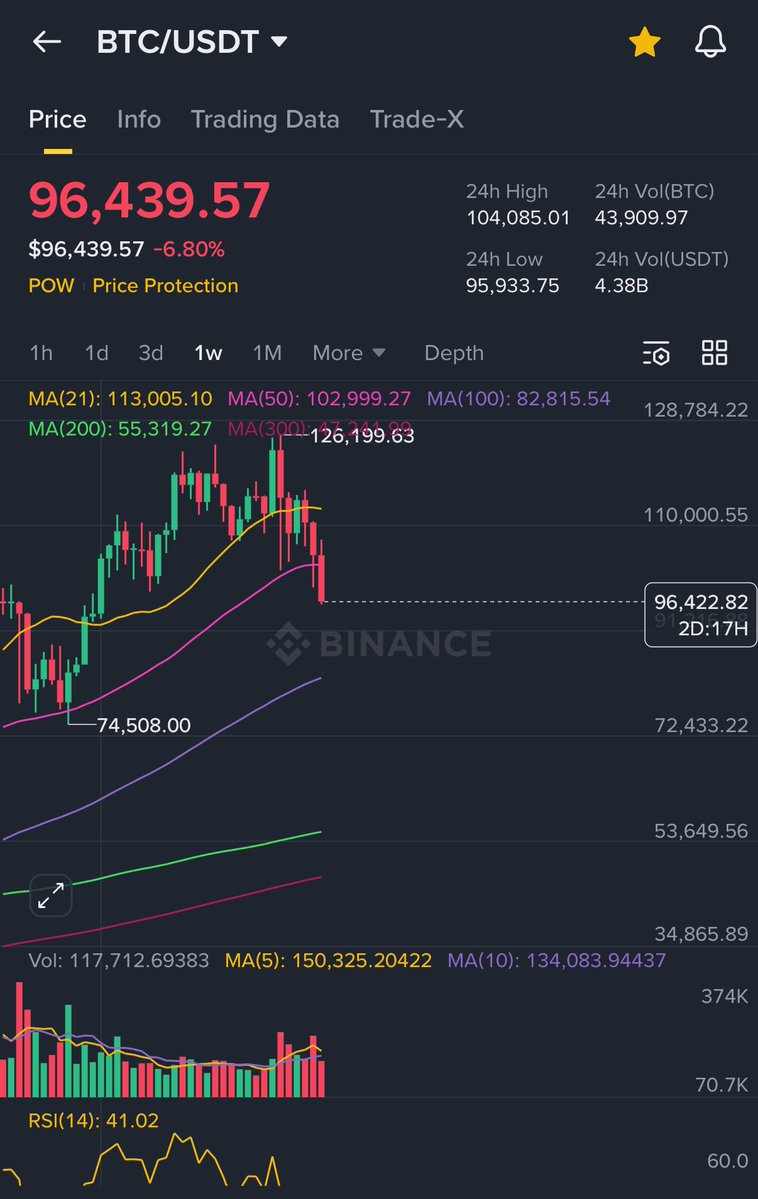
Task: Tap volume MA(10) value
Action: click(557, 960)
